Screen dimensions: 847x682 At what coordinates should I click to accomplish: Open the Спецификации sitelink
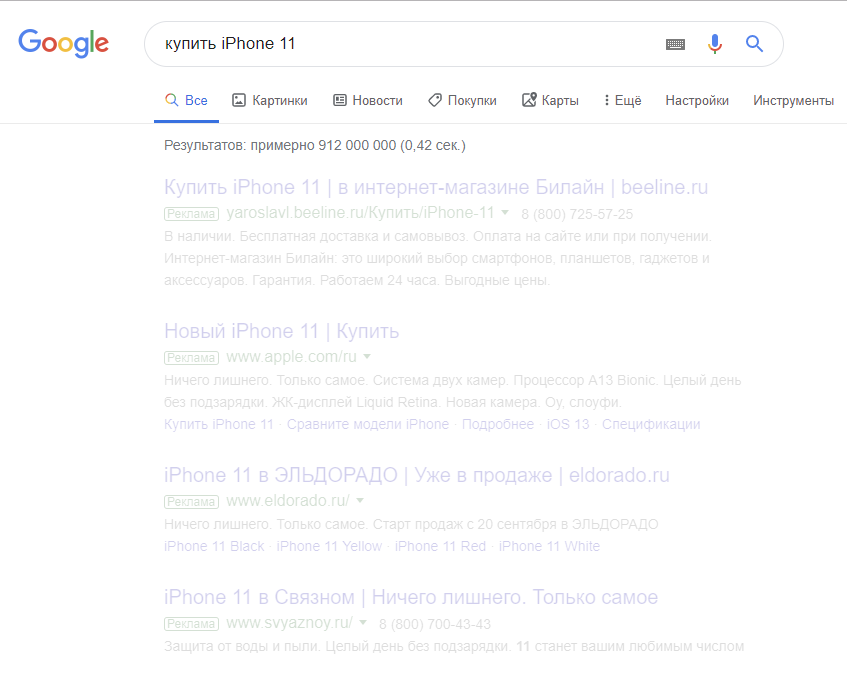[651, 424]
